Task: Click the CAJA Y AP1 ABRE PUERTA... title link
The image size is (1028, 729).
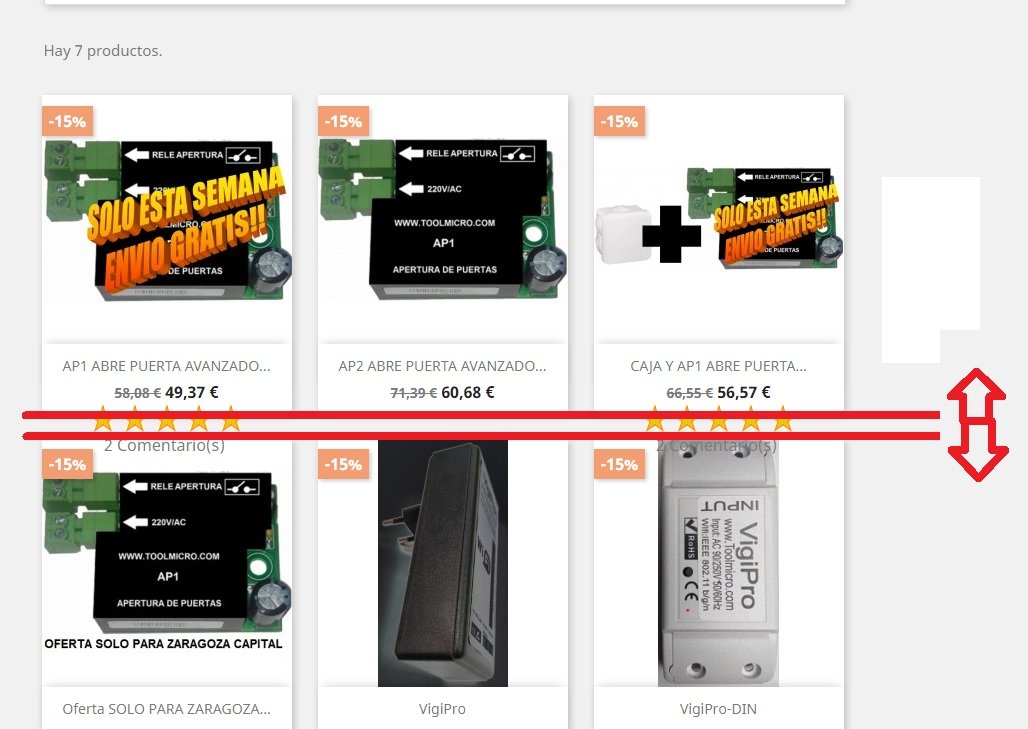Action: click(719, 366)
